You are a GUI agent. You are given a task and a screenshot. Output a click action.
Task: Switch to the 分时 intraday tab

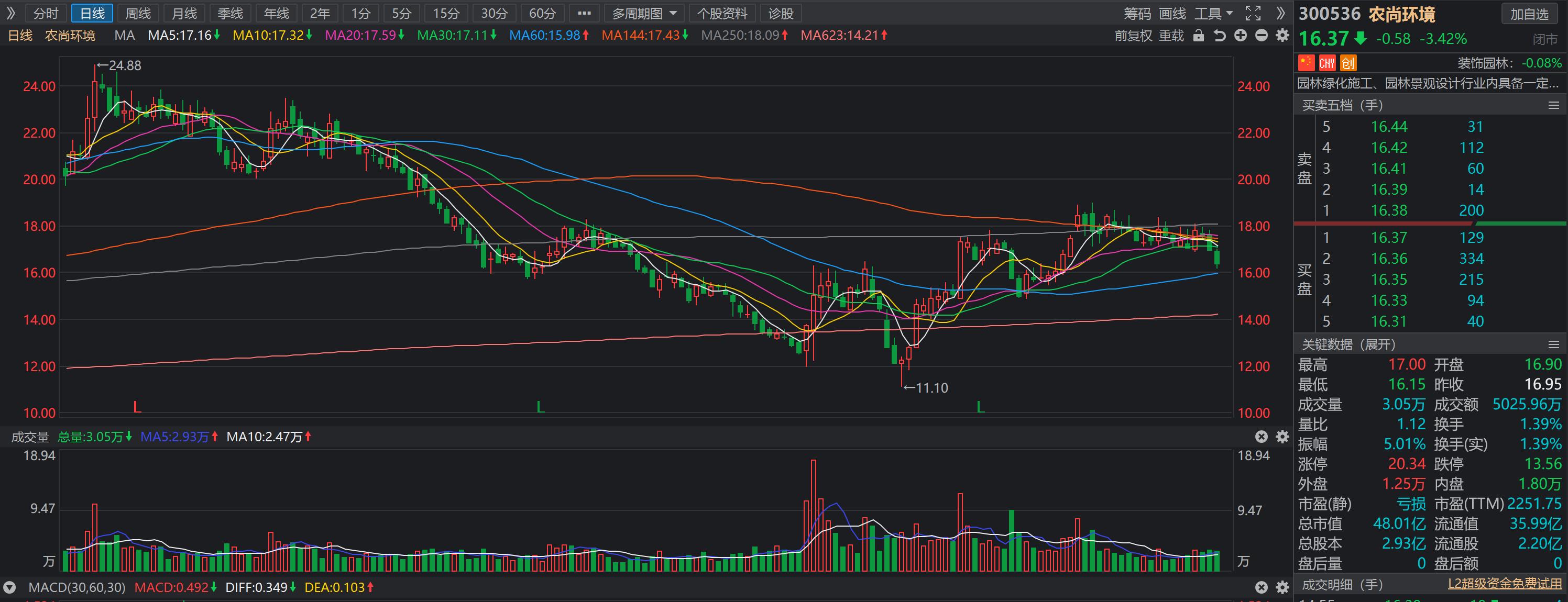click(45, 14)
